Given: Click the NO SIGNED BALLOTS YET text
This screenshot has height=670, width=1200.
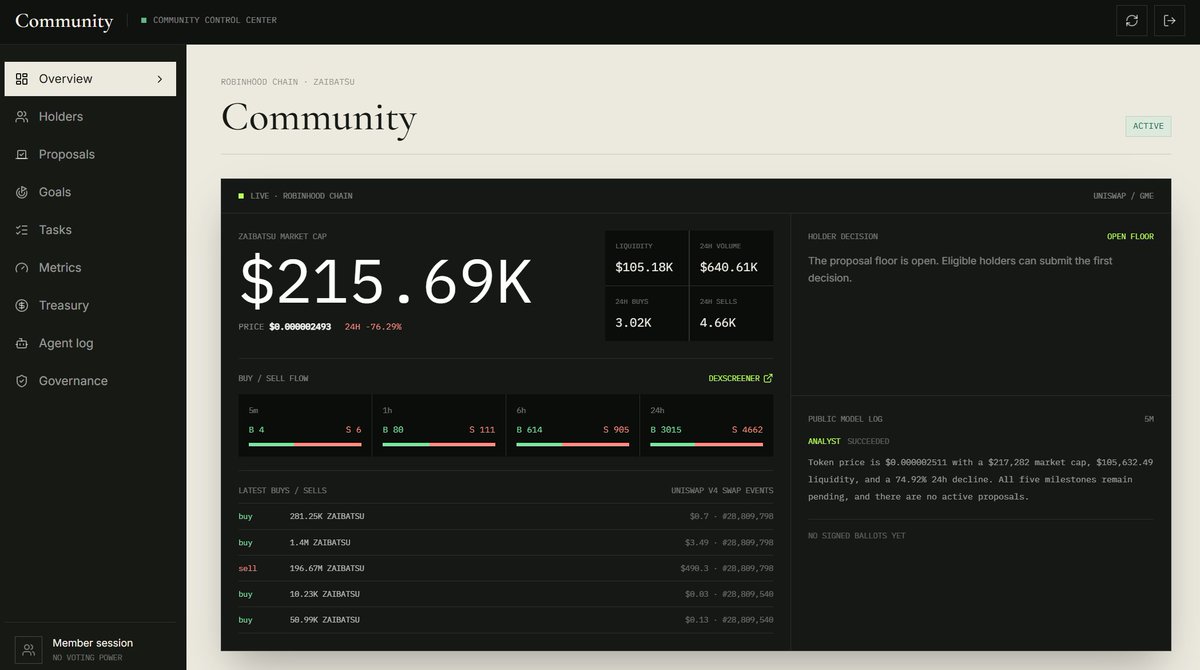Looking at the screenshot, I should [857, 536].
